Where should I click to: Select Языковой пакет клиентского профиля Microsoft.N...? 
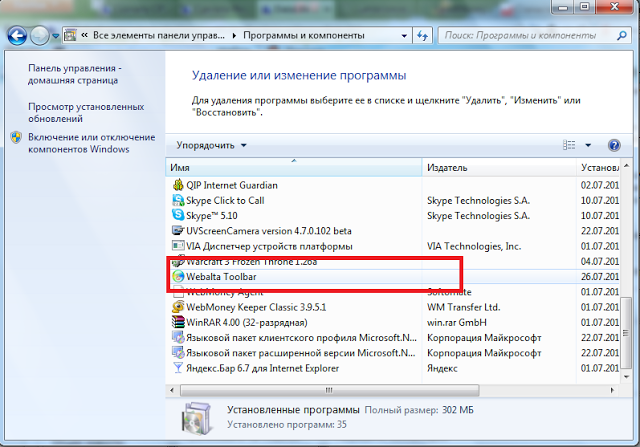301,338
